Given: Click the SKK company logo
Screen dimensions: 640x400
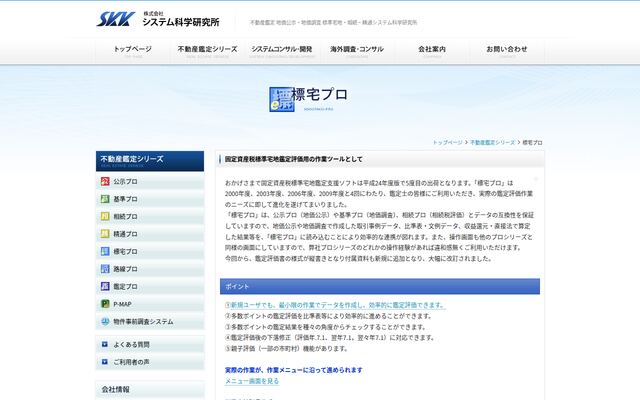Looking at the screenshot, I should pos(116,19).
